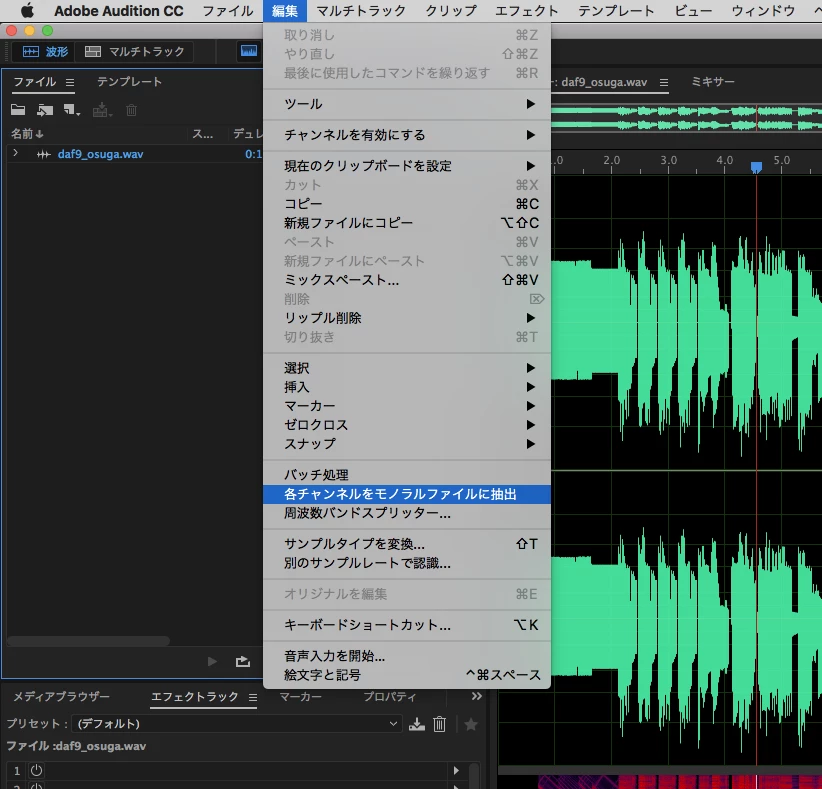
Task: Click the Files panel horizontal scrollbar
Action: [x=88, y=641]
